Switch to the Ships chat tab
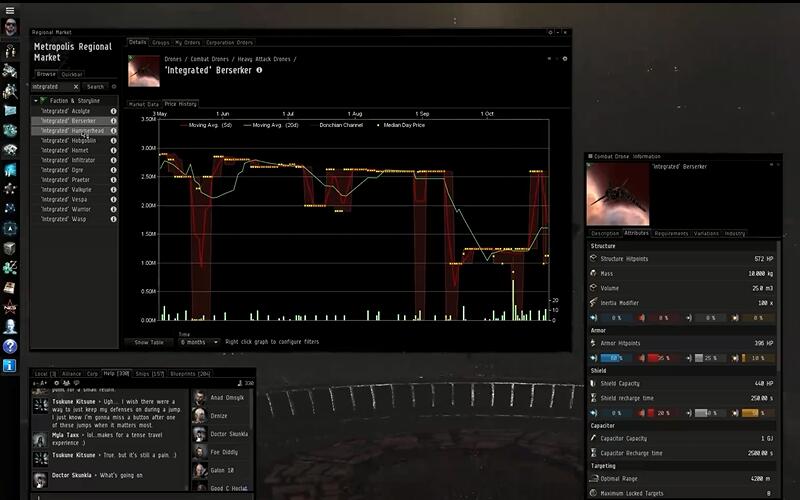 tap(149, 374)
